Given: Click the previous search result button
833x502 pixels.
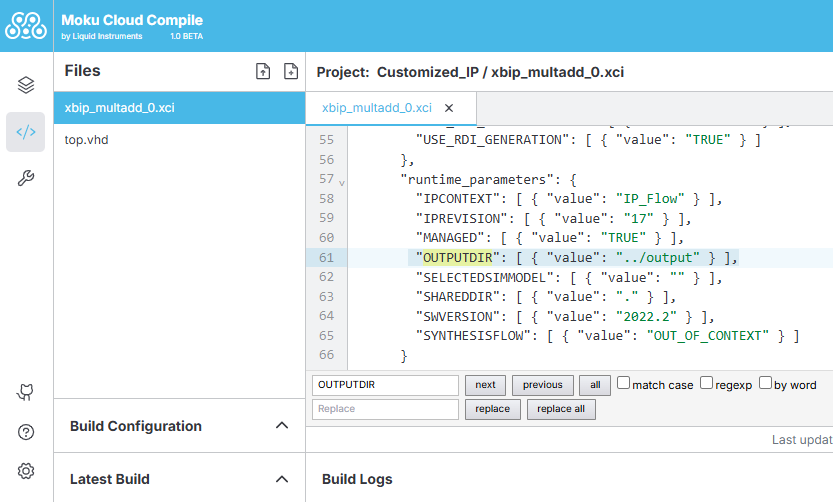Looking at the screenshot, I should point(542,385).
